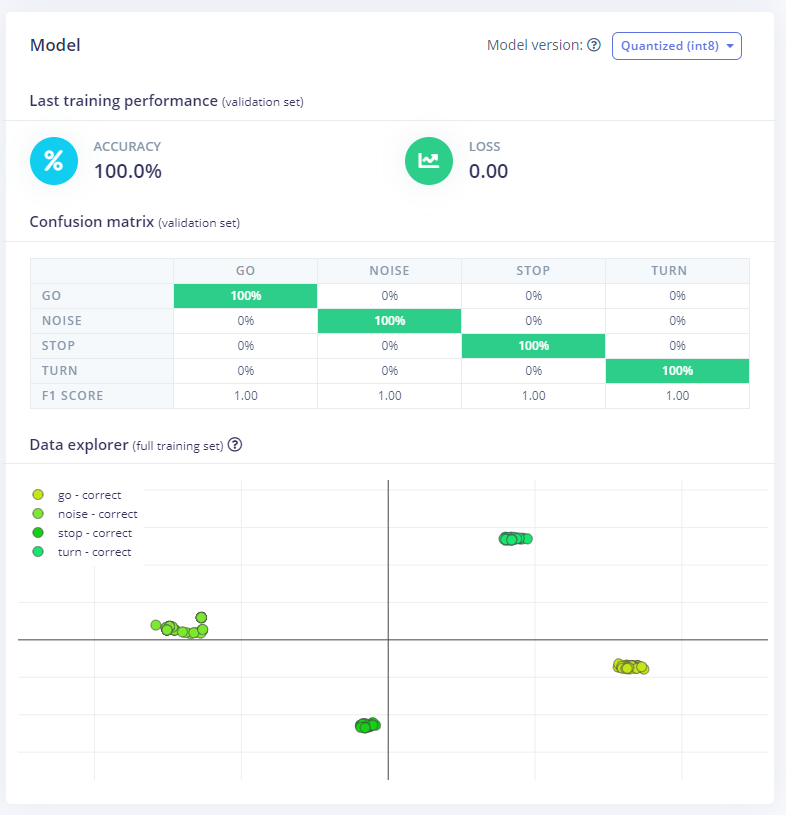This screenshot has height=815, width=786.
Task: Open the Model version dropdown
Action: [676, 46]
